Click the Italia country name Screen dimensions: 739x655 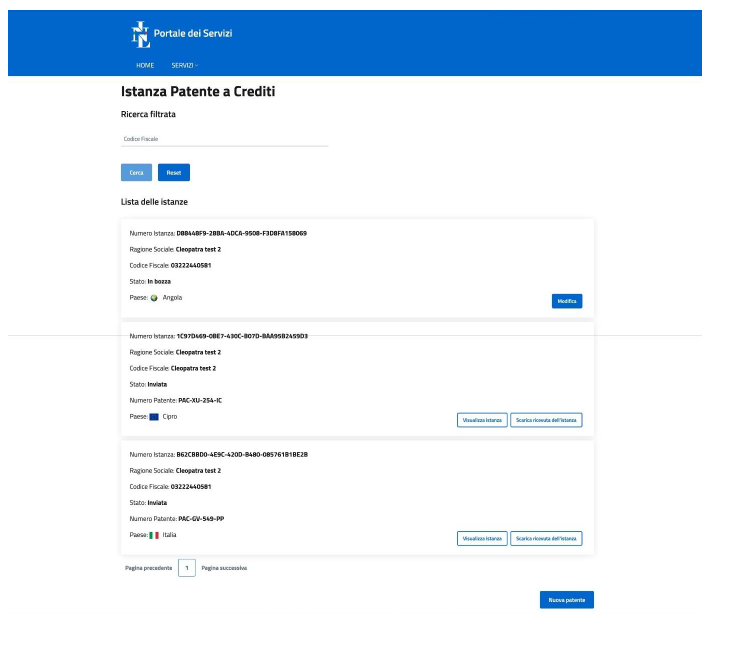(169, 535)
